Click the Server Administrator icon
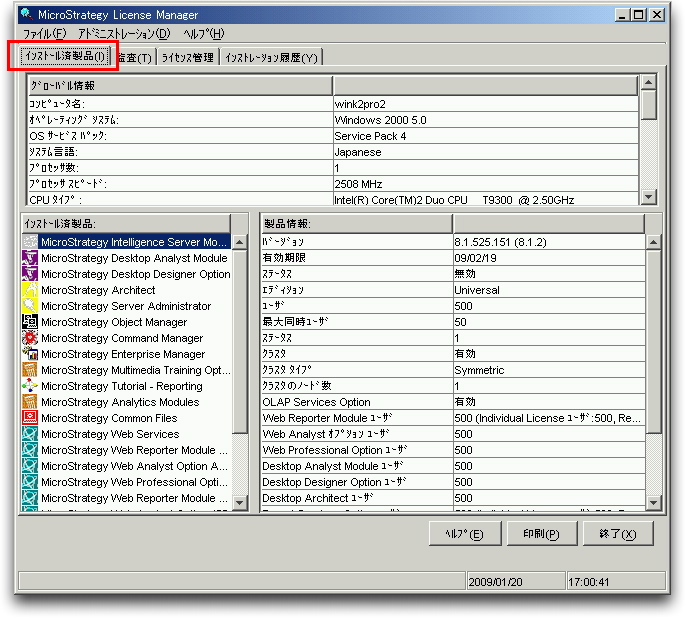This screenshot has height=618, width=685. click(30, 306)
